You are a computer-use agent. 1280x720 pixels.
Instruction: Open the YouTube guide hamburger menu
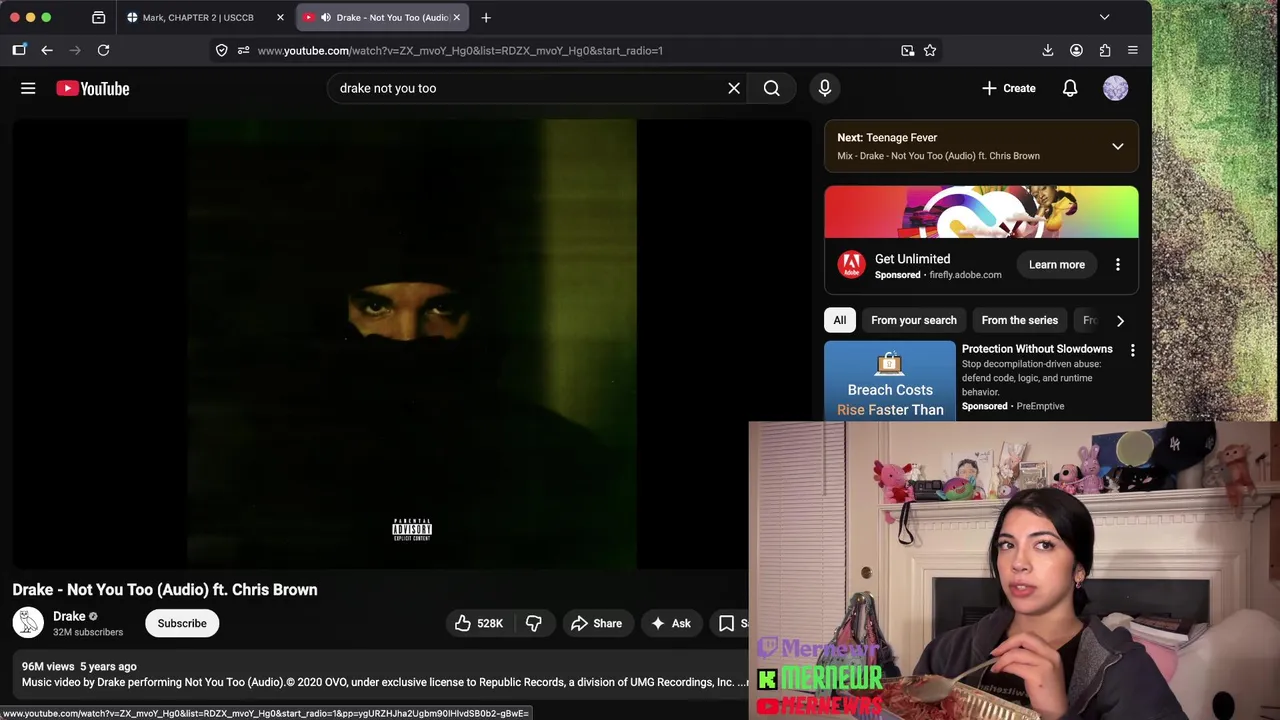click(x=28, y=88)
